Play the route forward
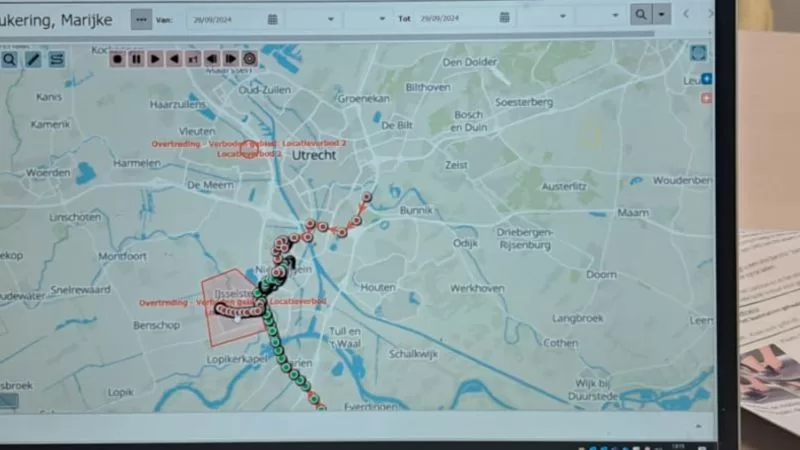Image resolution: width=800 pixels, height=450 pixels. pos(155,59)
